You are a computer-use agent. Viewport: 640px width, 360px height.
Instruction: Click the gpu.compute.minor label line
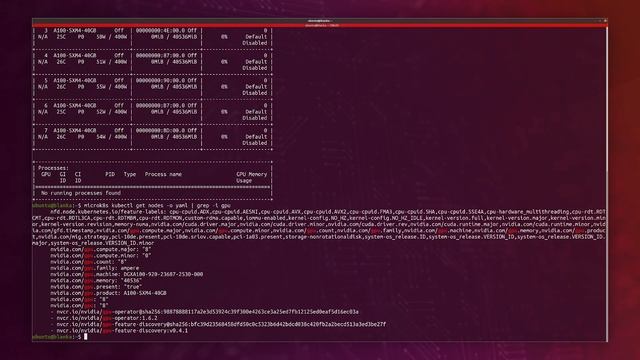[101, 256]
